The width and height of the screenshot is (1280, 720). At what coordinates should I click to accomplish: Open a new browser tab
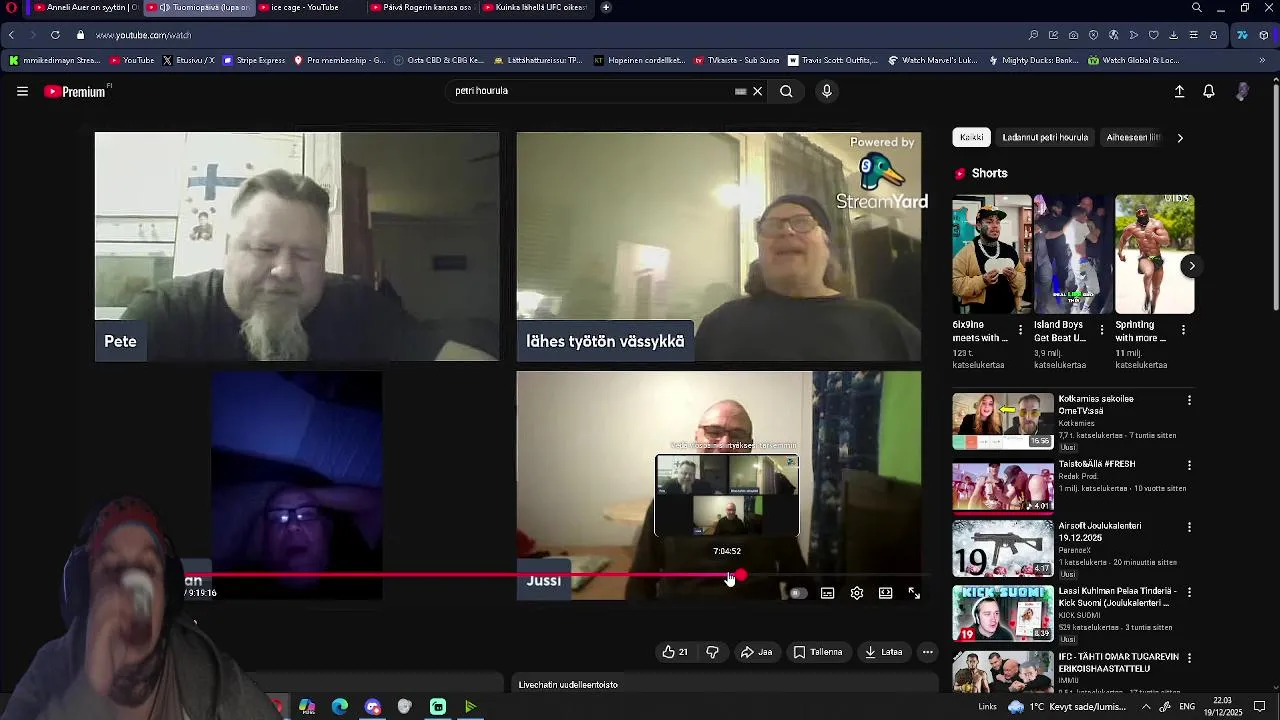pyautogui.click(x=606, y=7)
